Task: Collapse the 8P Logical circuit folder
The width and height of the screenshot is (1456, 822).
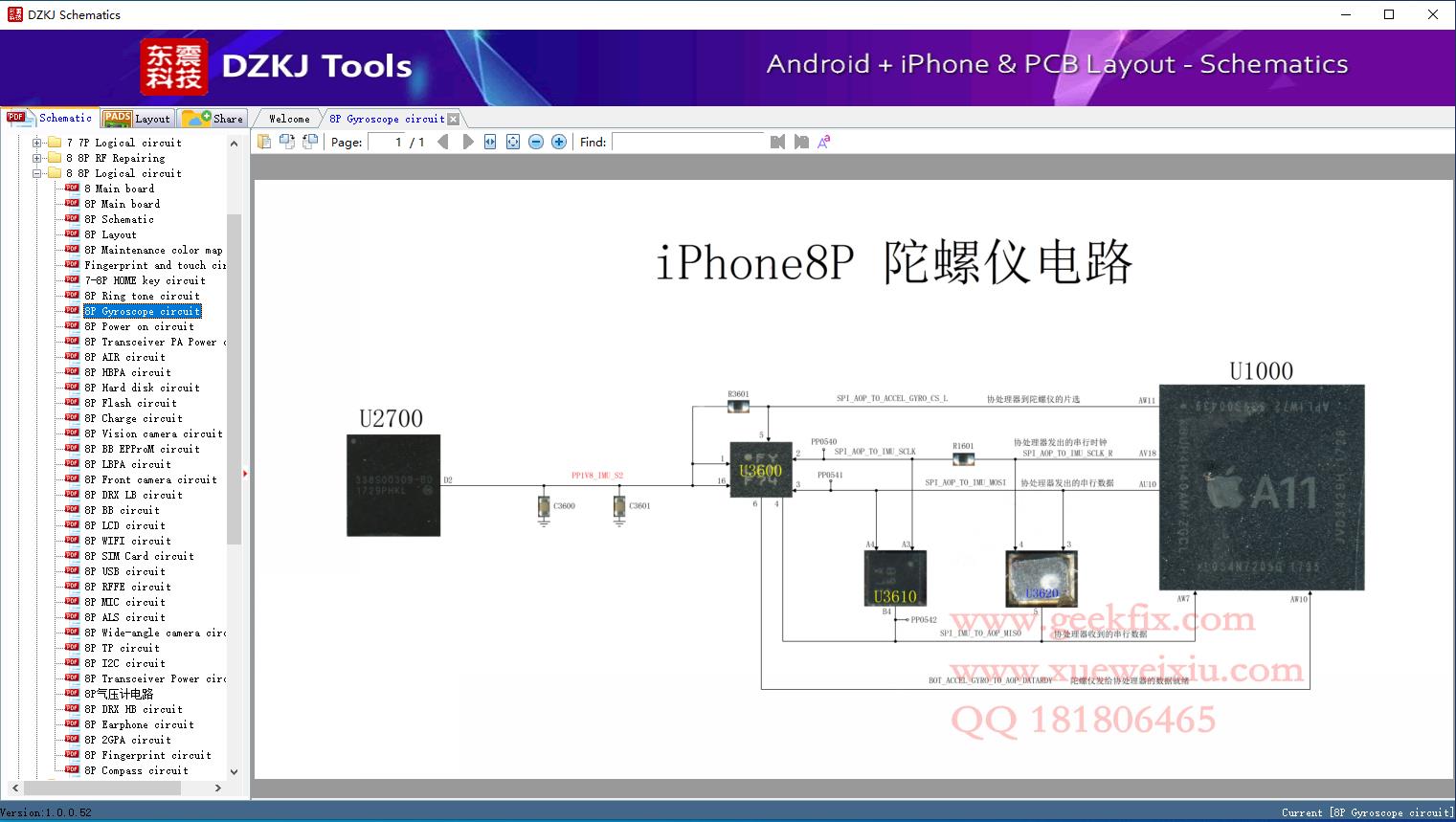Action: [36, 173]
